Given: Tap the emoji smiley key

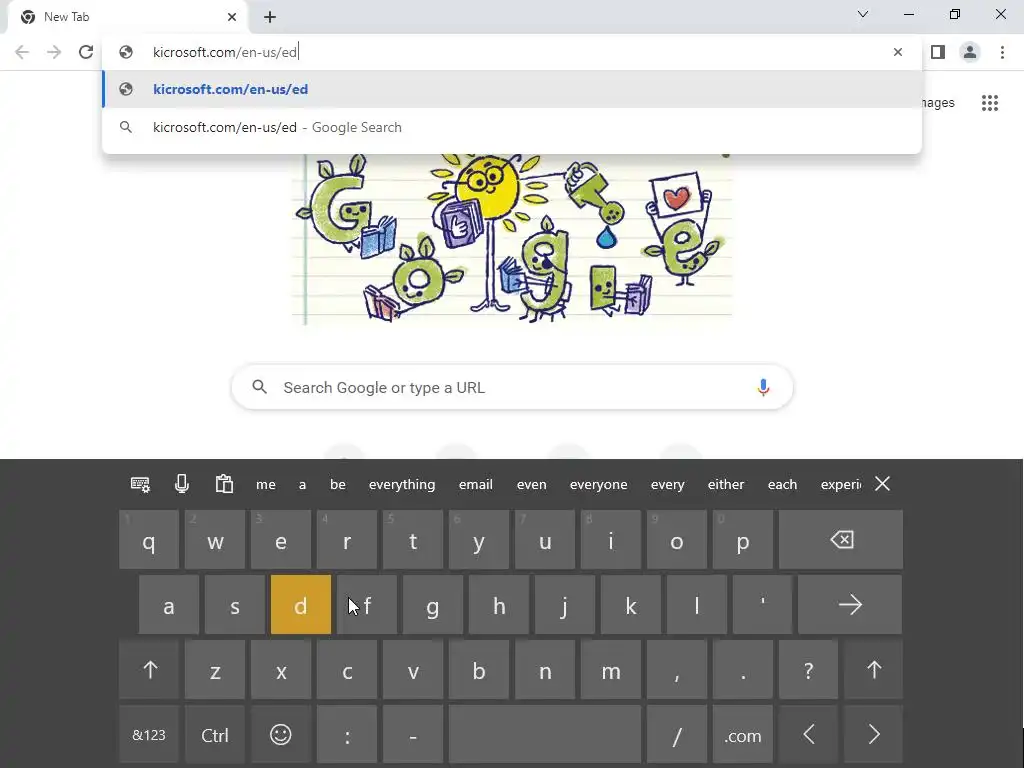Looking at the screenshot, I should (281, 735).
